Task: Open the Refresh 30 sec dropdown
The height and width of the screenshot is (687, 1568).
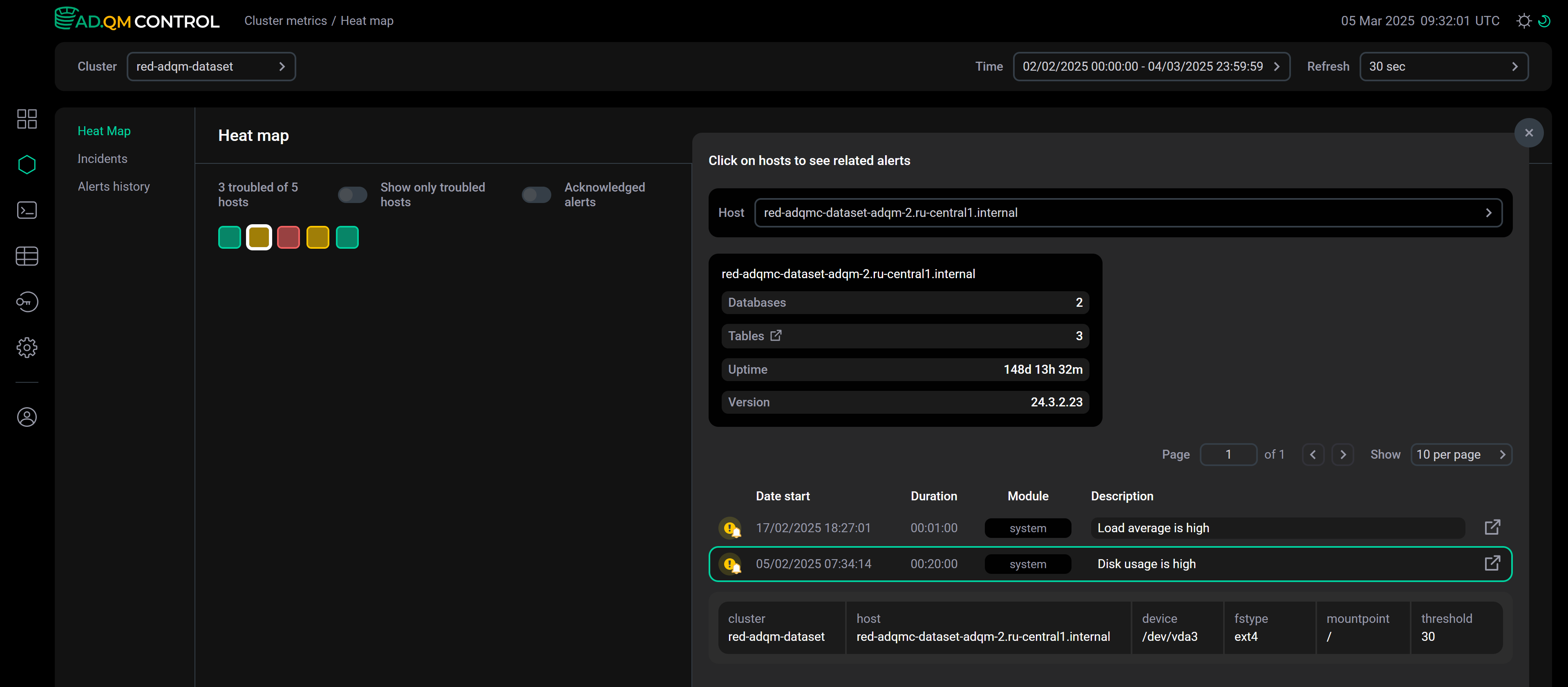Action: (1443, 66)
